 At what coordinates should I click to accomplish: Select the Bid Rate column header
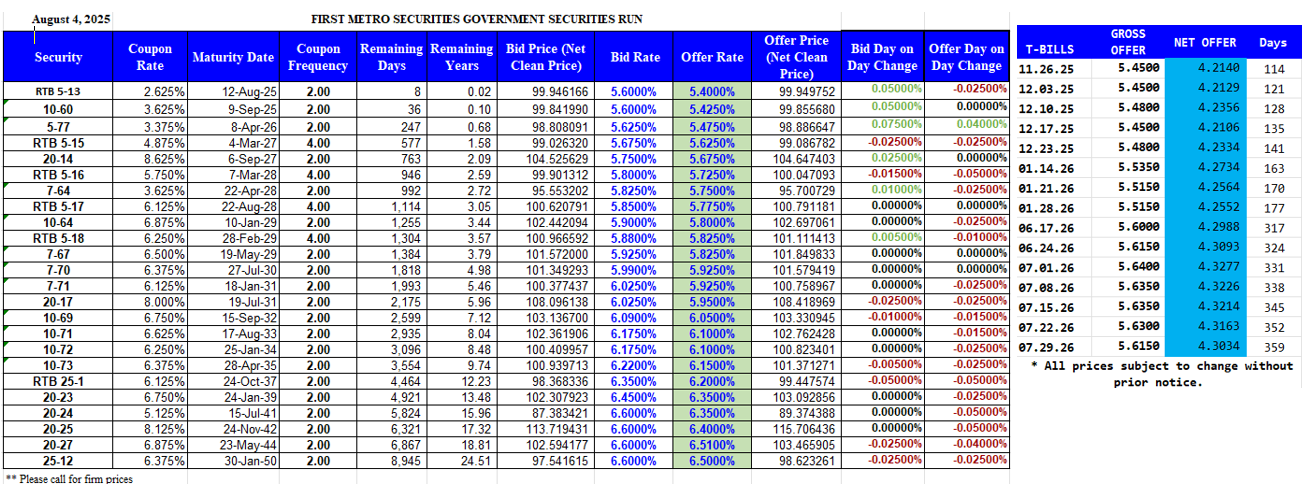635,57
